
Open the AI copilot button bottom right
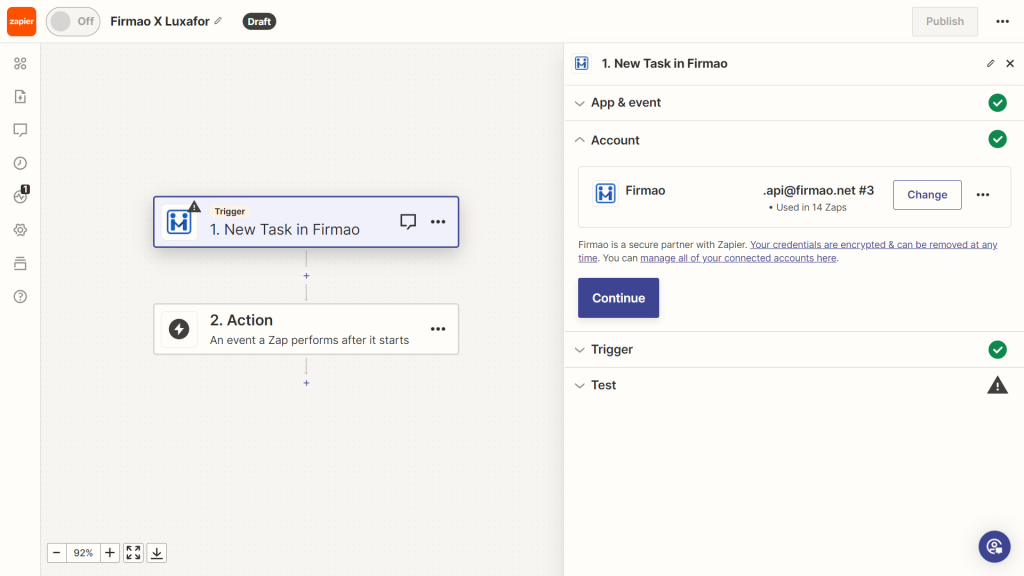[994, 546]
